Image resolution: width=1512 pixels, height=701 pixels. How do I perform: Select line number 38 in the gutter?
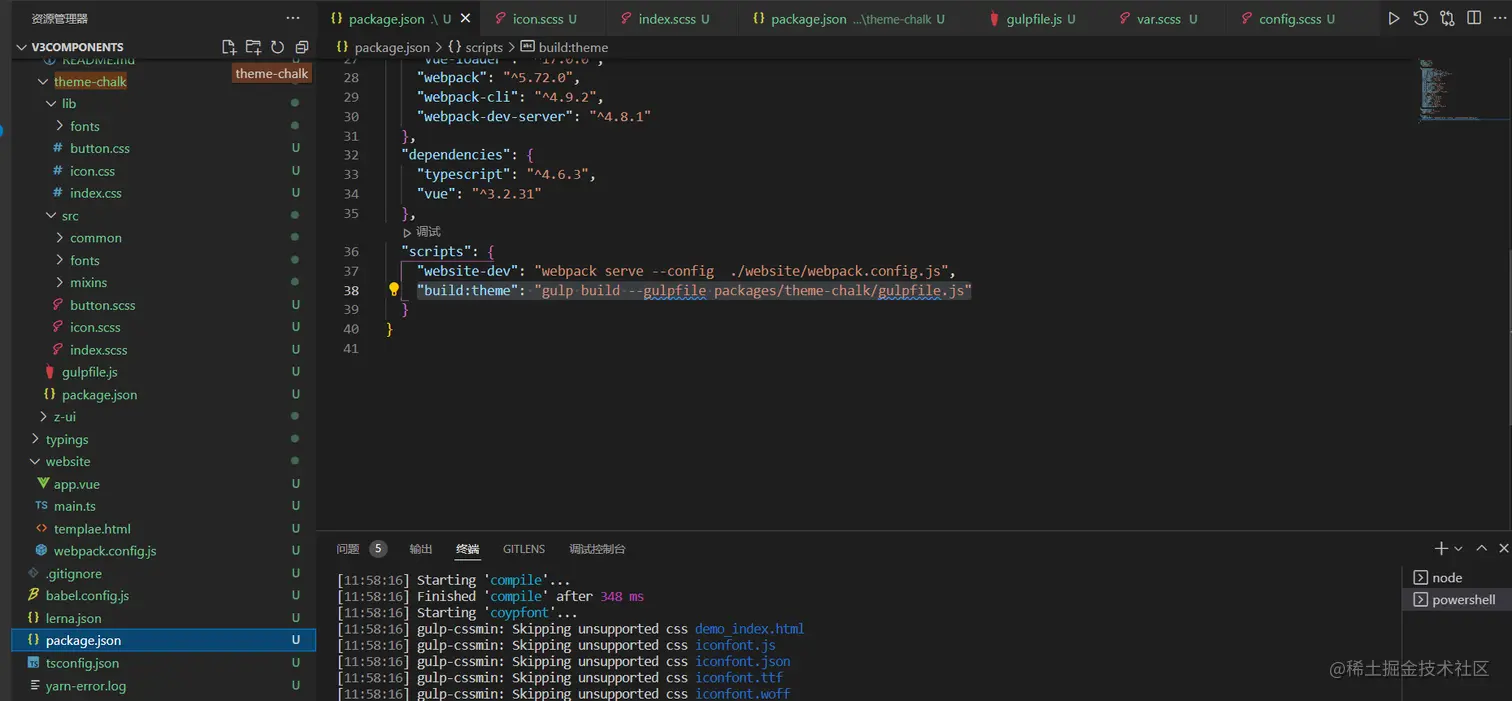(350, 291)
